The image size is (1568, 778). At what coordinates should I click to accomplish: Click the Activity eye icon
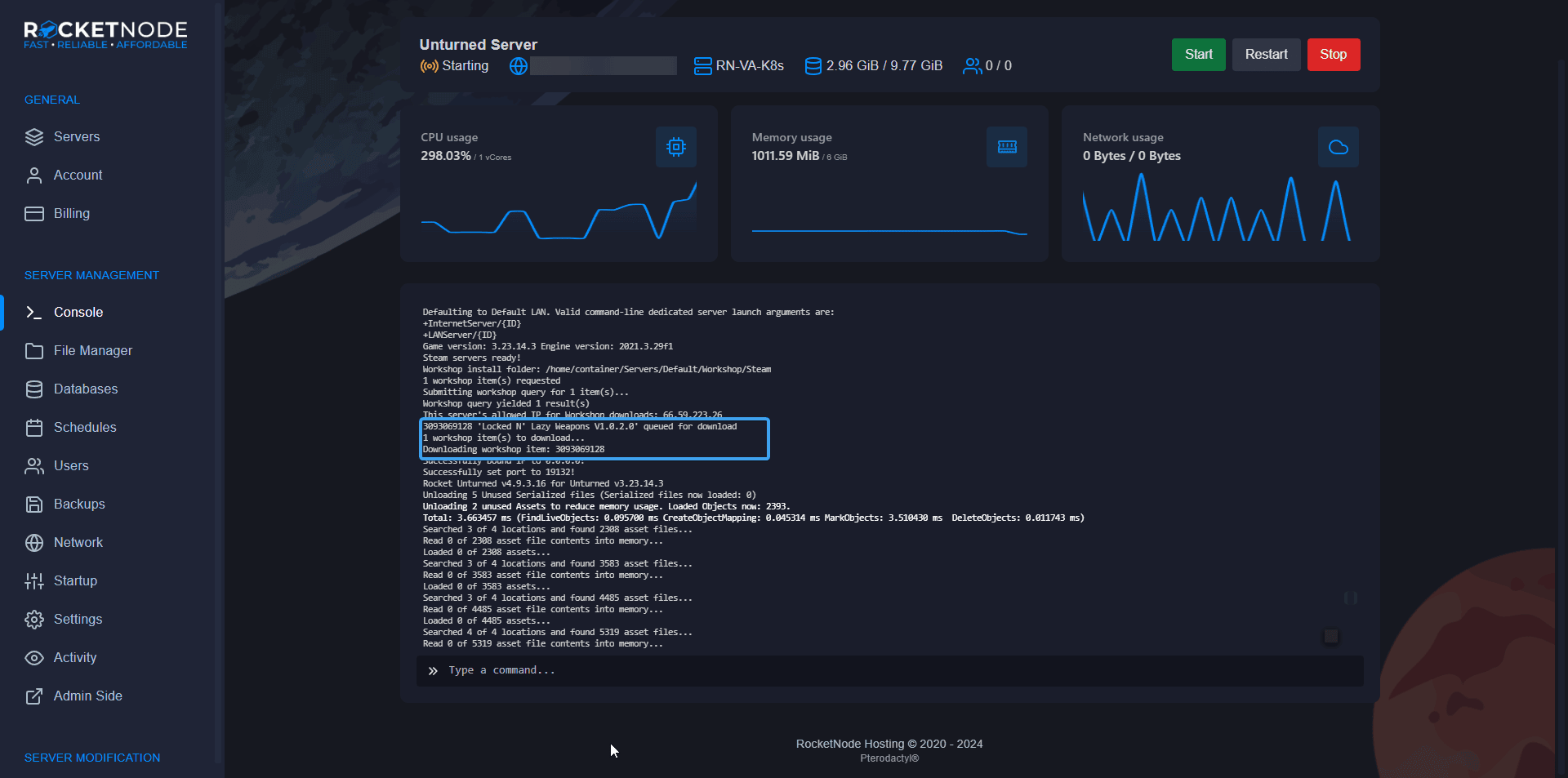[34, 658]
